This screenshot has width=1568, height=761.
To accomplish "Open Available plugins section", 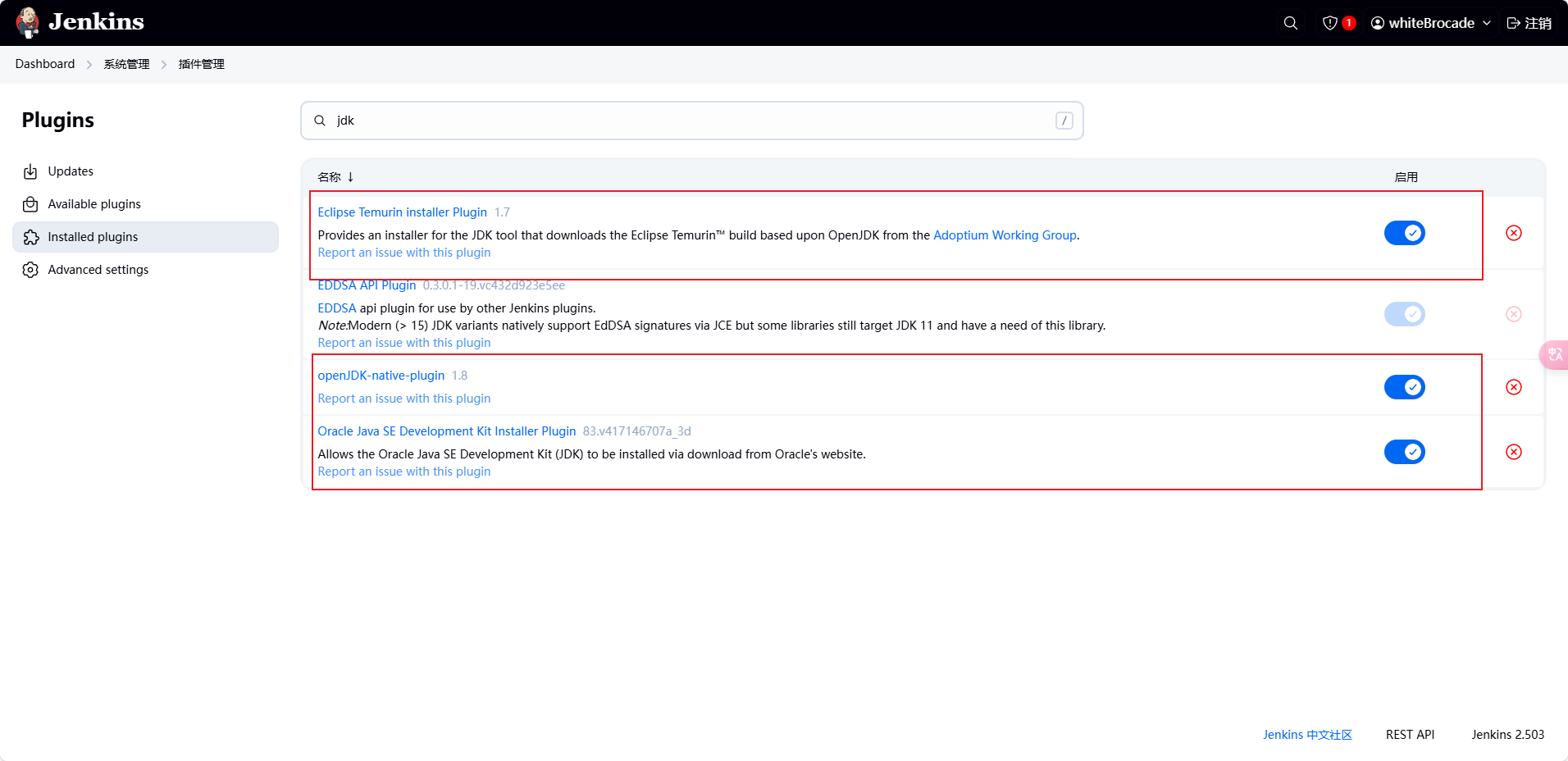I will coord(145,204).
